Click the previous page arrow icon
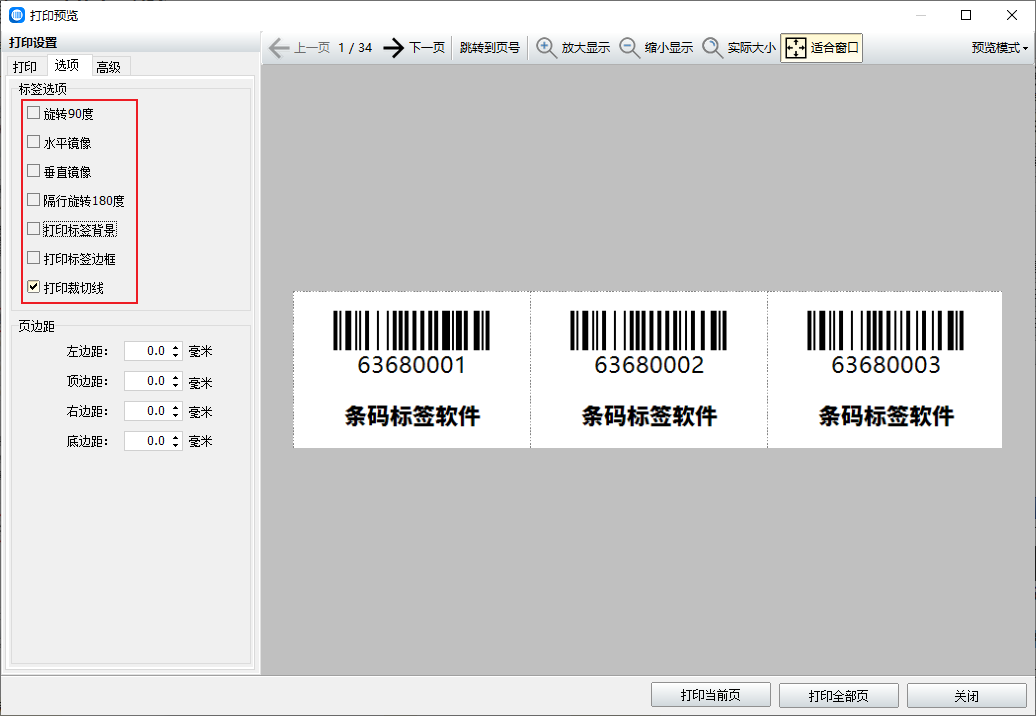The height and width of the screenshot is (716, 1036). (x=279, y=48)
